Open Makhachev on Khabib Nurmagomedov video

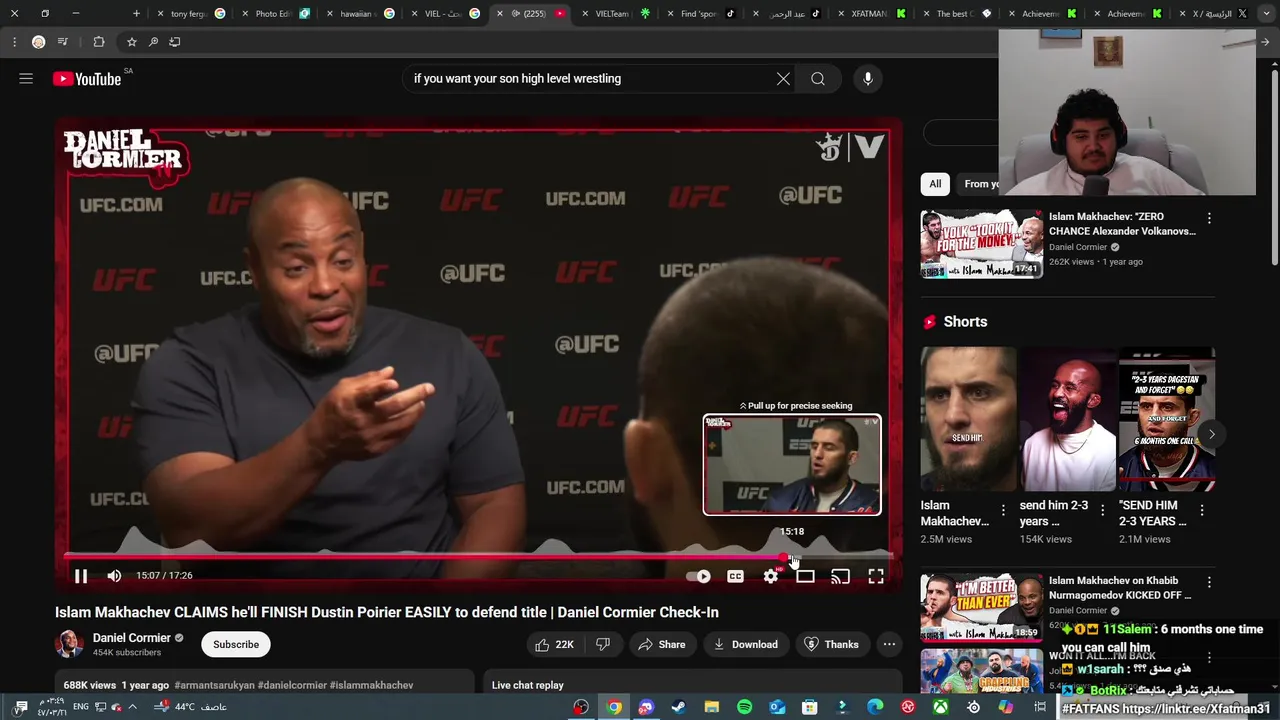(1119, 588)
